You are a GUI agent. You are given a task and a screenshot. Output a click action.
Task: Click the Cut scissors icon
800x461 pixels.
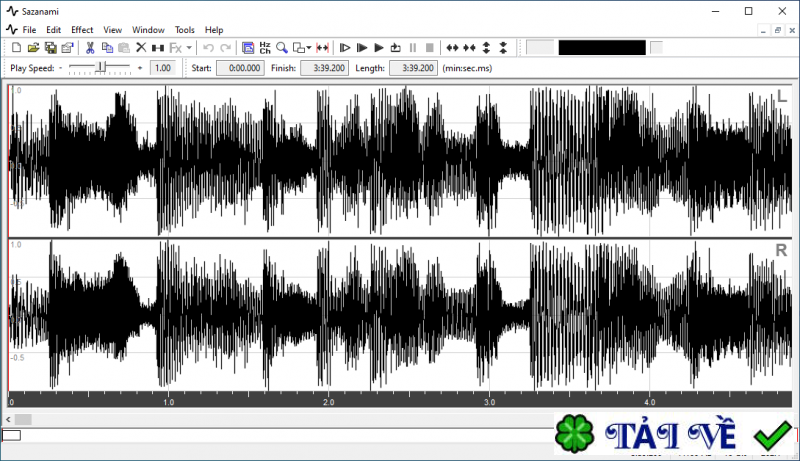(x=90, y=47)
